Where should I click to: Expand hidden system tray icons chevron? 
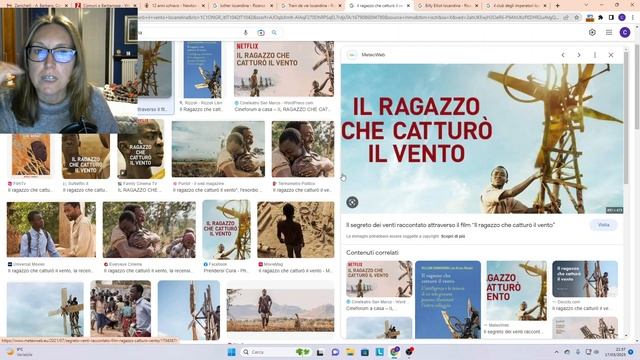pyautogui.click(x=556, y=352)
